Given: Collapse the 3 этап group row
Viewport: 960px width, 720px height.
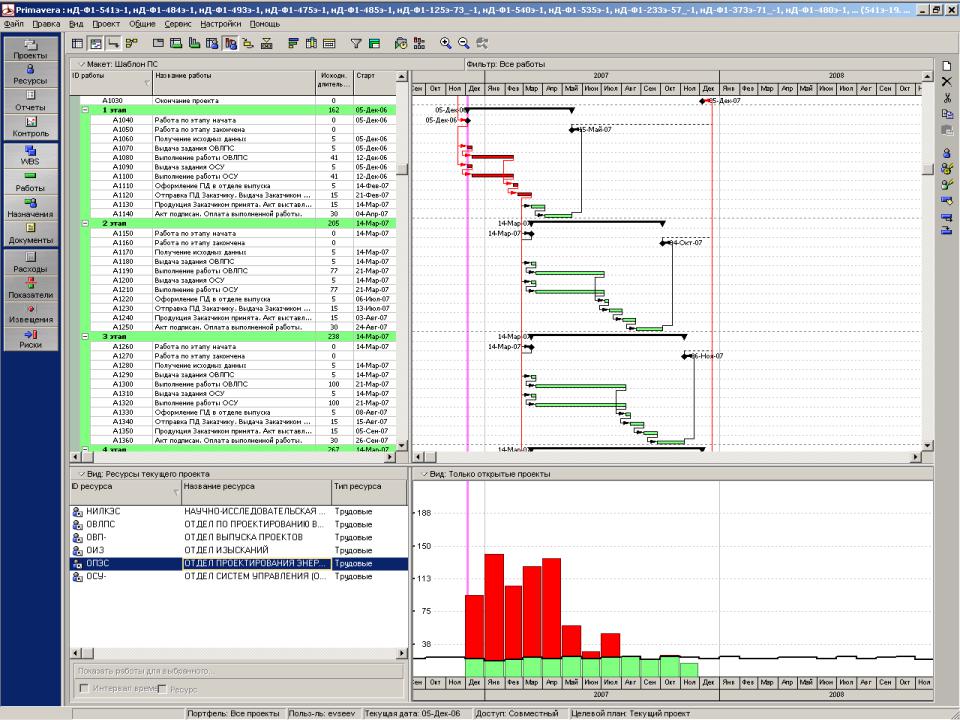Looking at the screenshot, I should [85, 337].
